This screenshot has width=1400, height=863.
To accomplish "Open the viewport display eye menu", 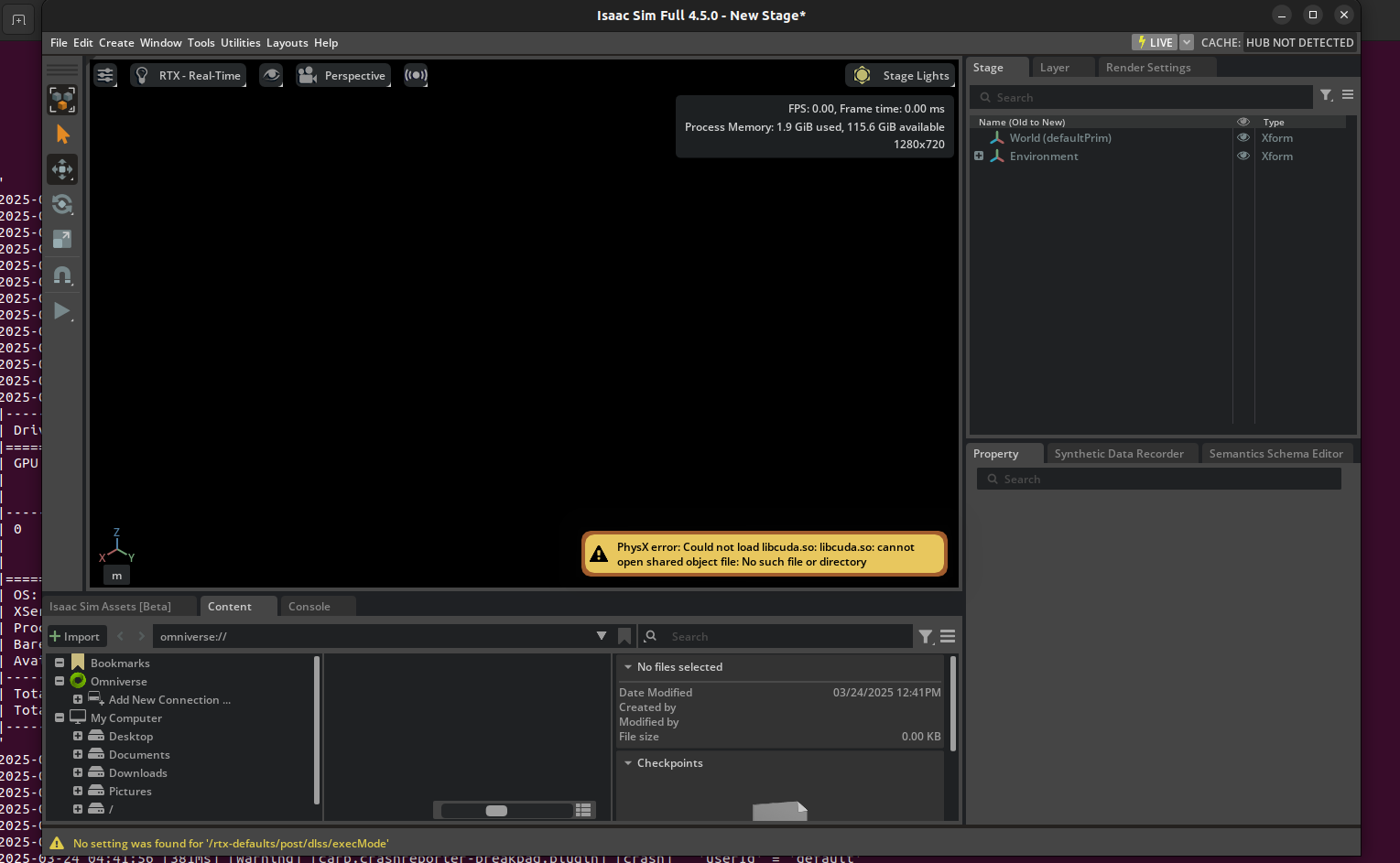I will (271, 75).
